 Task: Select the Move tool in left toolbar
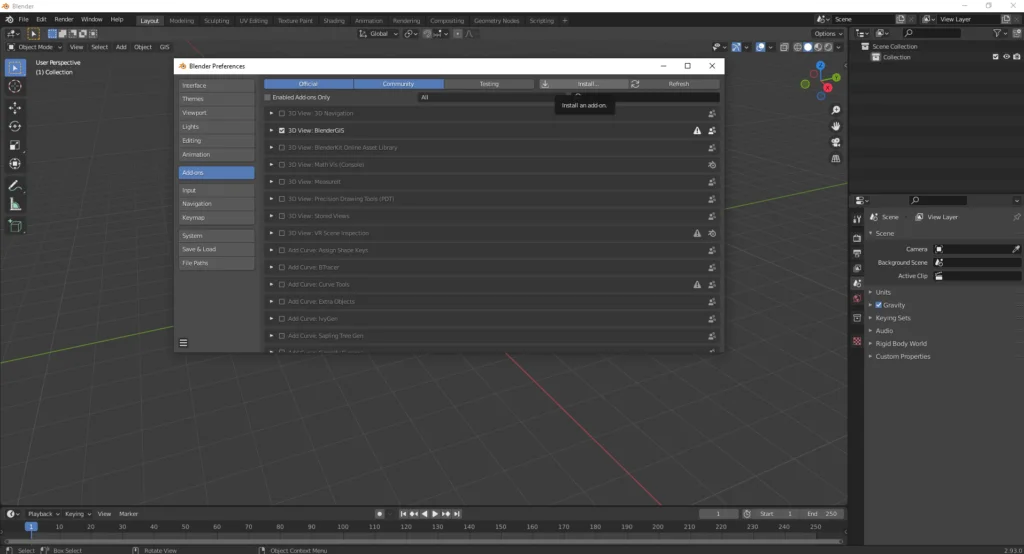point(15,108)
